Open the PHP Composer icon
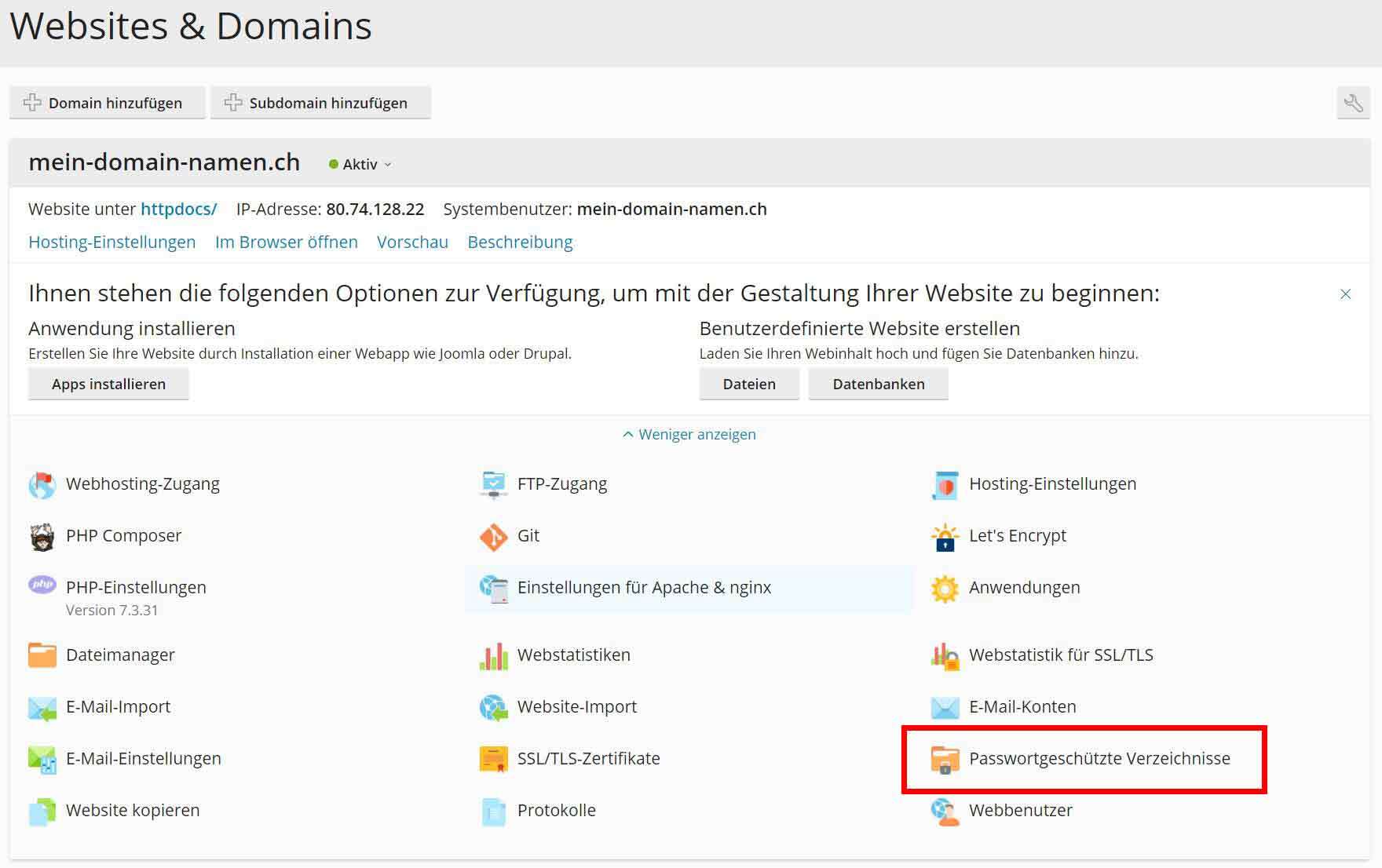The image size is (1382, 868). pos(42,537)
